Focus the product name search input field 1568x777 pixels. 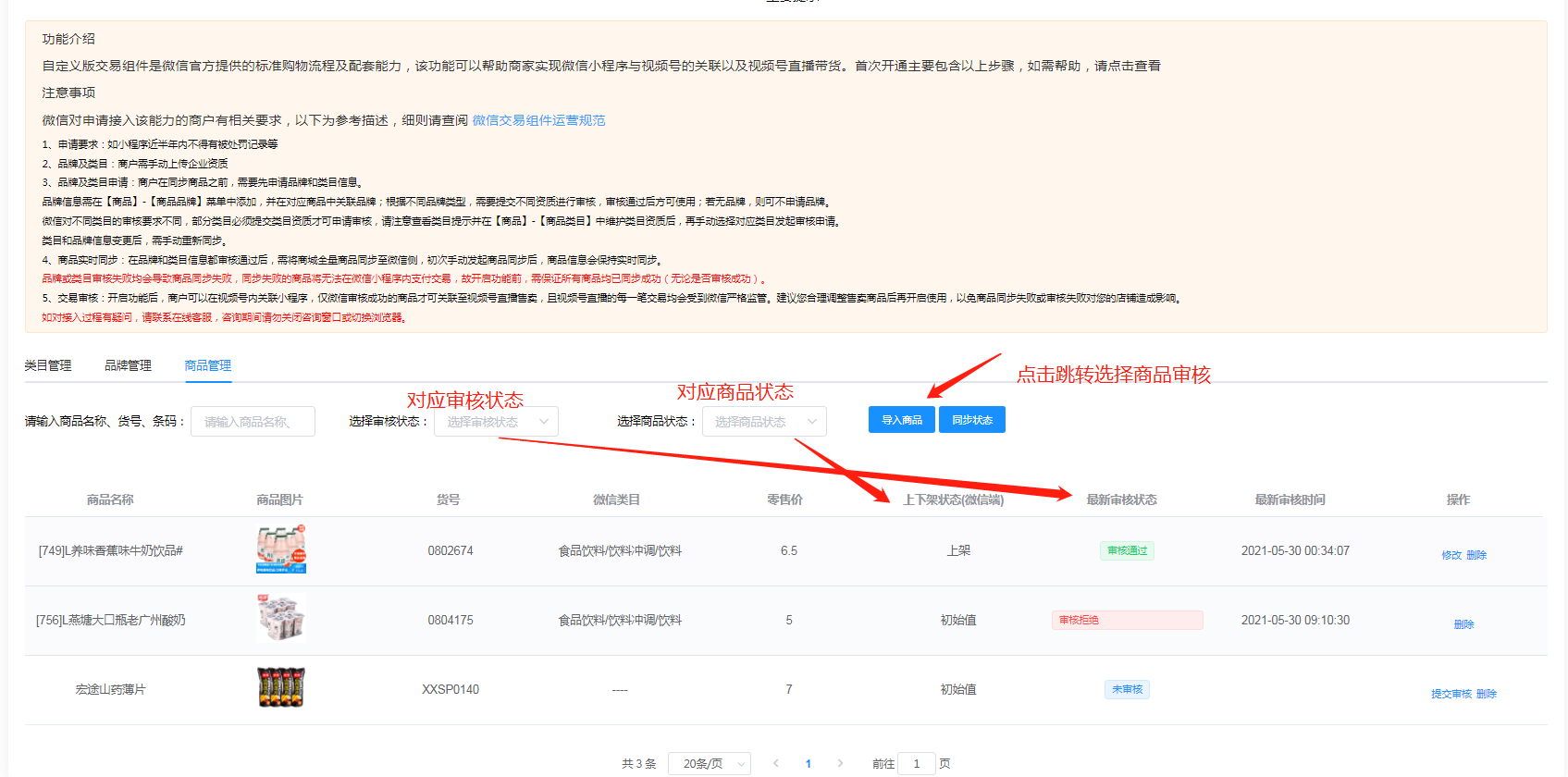point(253,422)
